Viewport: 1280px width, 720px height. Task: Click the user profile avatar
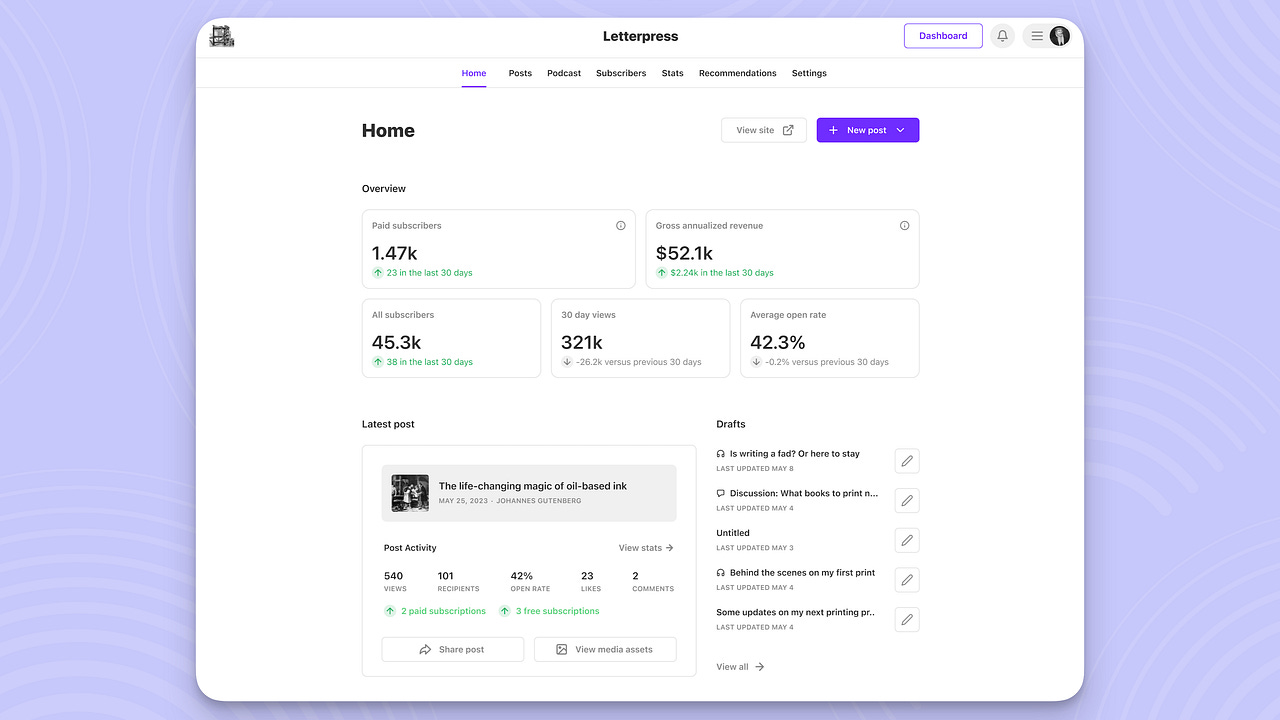pyautogui.click(x=1059, y=36)
